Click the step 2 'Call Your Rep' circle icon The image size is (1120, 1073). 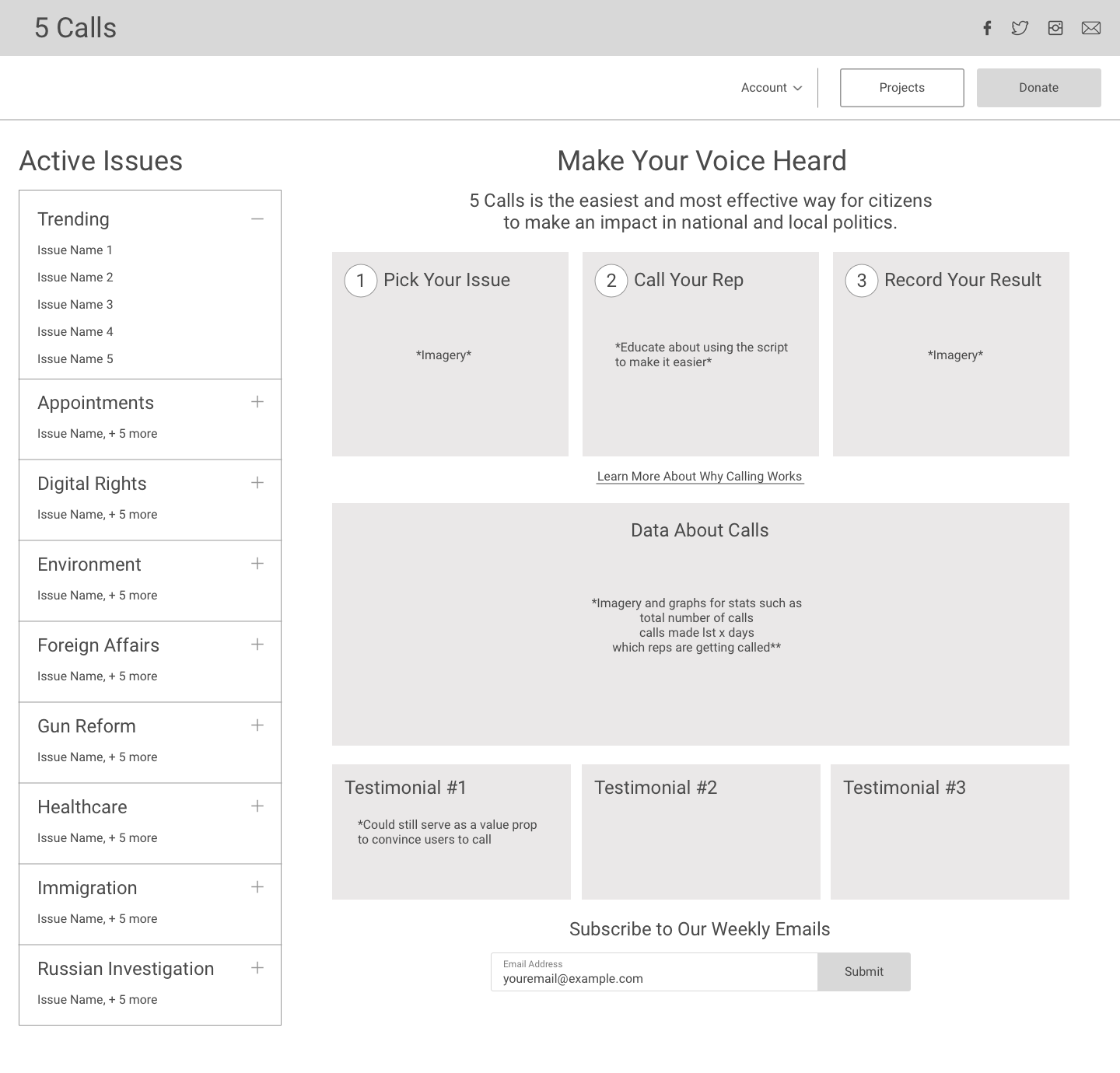click(611, 281)
